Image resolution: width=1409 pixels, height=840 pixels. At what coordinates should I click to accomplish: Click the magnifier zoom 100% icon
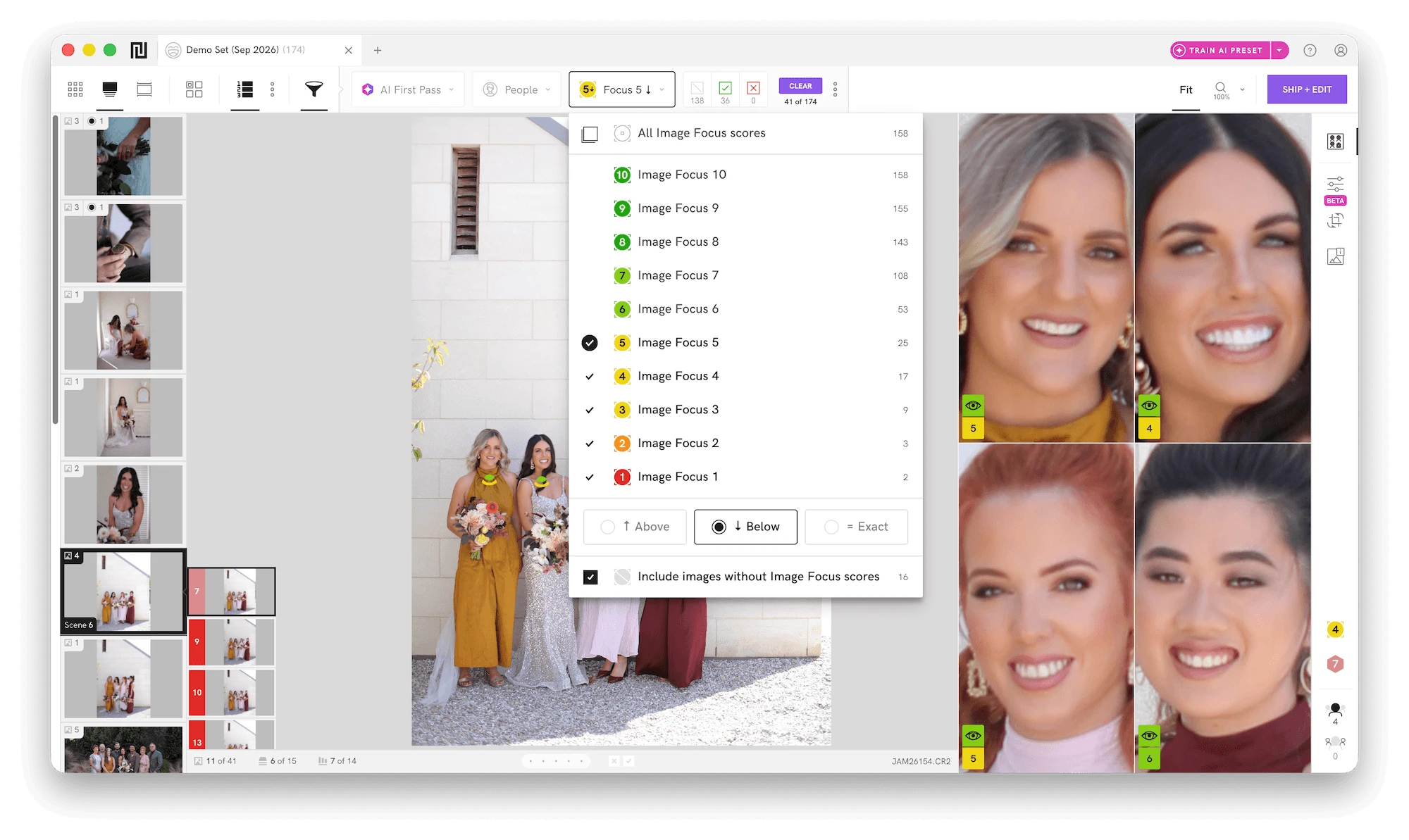[1221, 90]
